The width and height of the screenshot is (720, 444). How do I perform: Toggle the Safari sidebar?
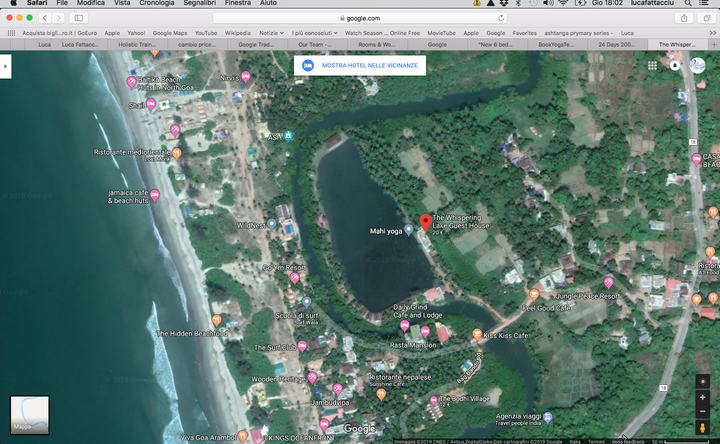click(79, 18)
